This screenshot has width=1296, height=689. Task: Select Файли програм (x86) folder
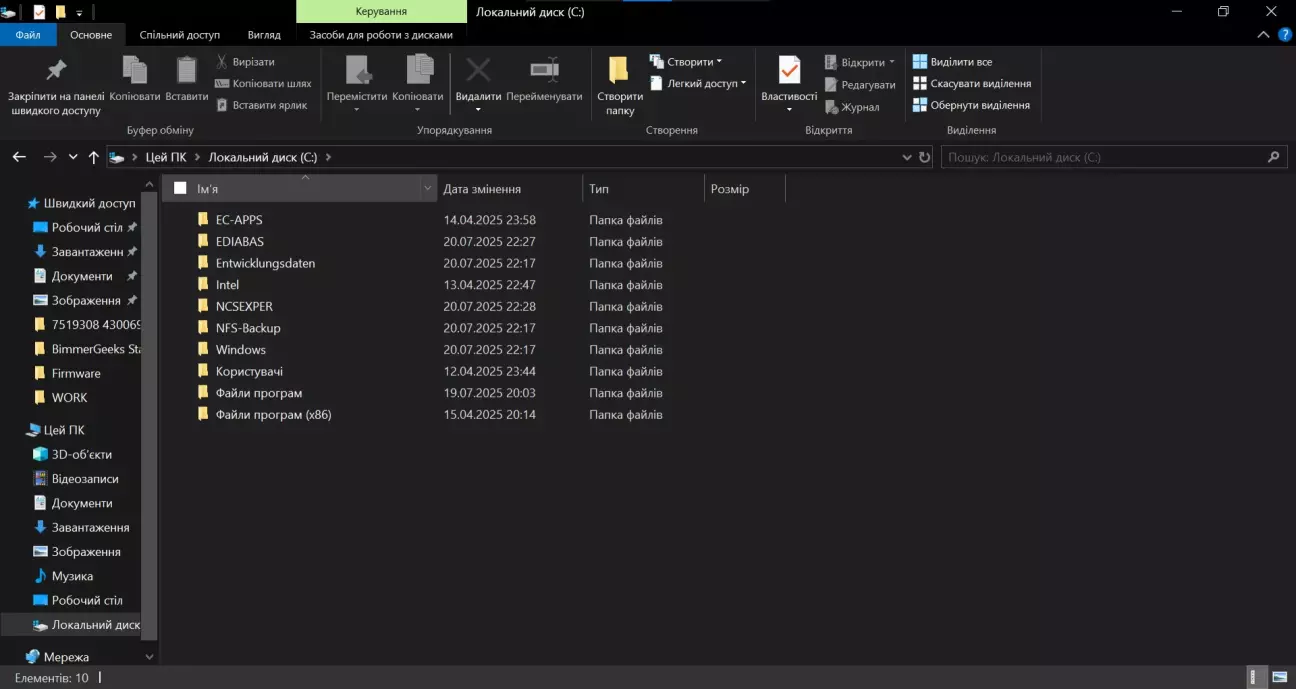coord(273,414)
